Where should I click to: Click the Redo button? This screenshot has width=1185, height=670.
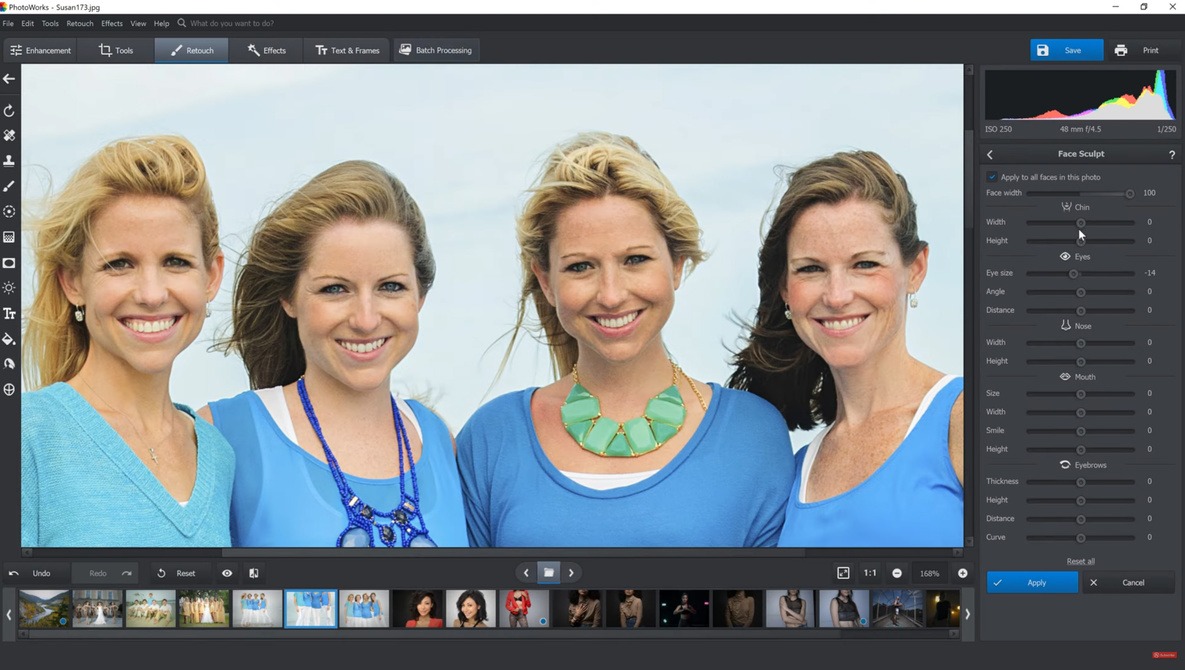[x=107, y=573]
